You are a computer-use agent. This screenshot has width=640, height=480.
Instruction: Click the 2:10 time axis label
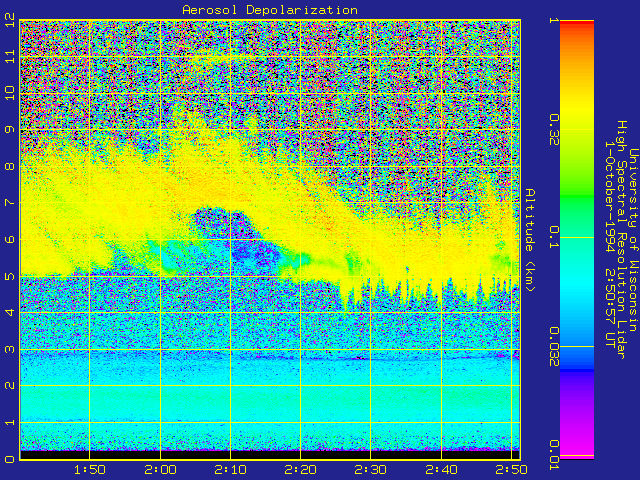tap(230, 470)
